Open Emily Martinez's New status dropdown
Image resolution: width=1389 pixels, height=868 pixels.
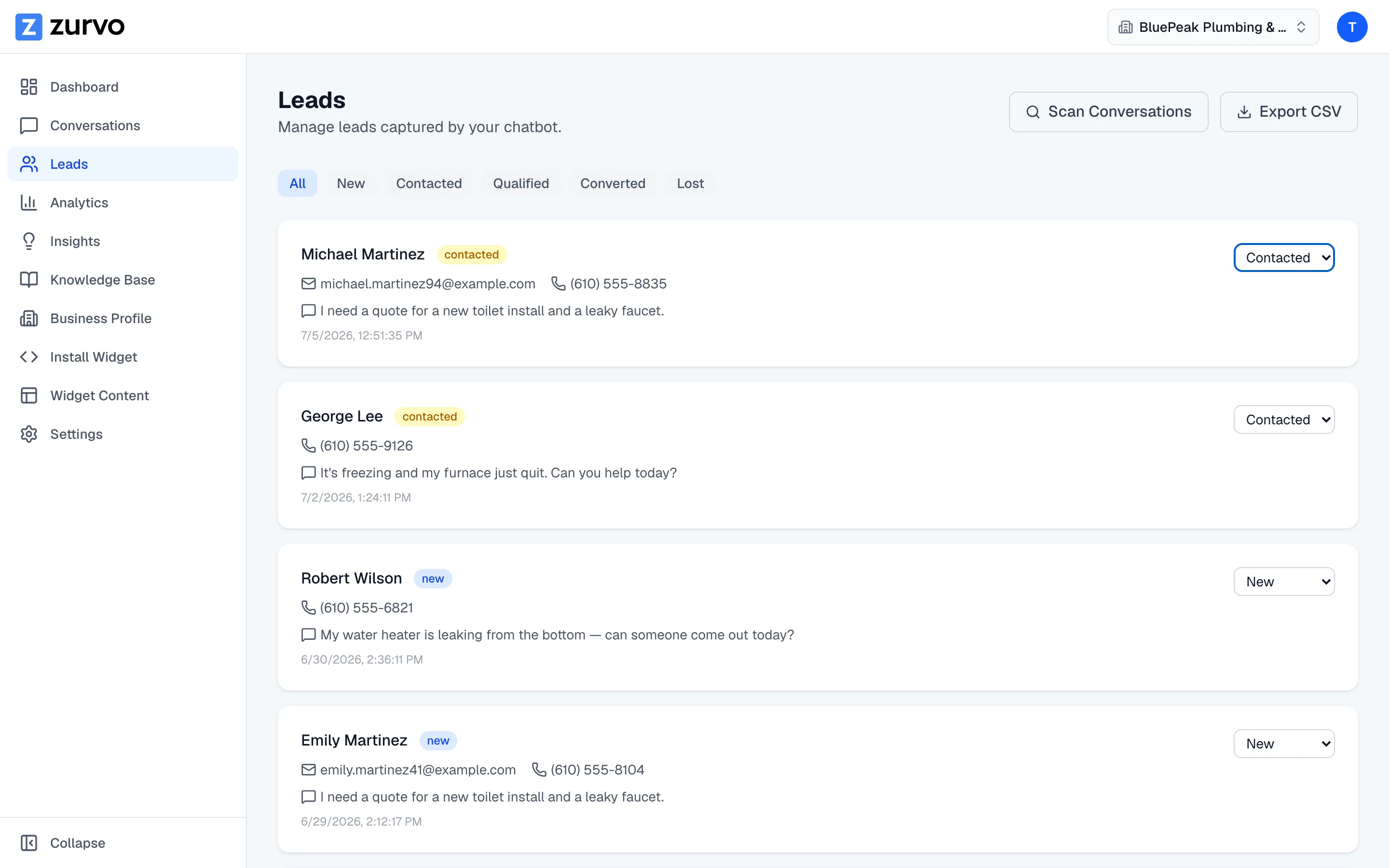click(x=1283, y=744)
